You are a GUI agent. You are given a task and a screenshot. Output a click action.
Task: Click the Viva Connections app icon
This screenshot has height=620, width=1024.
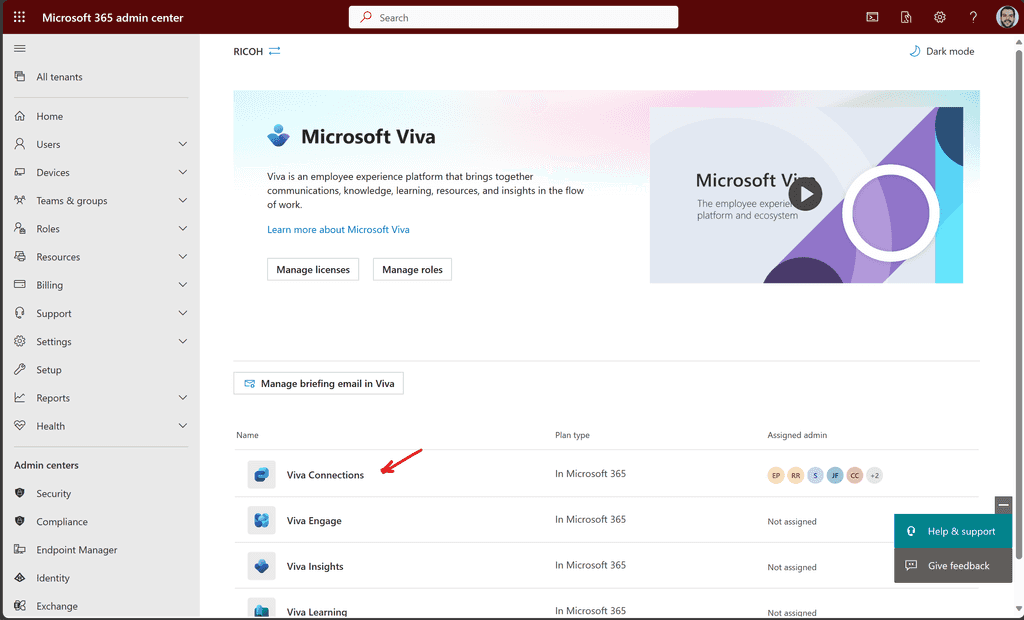click(261, 474)
